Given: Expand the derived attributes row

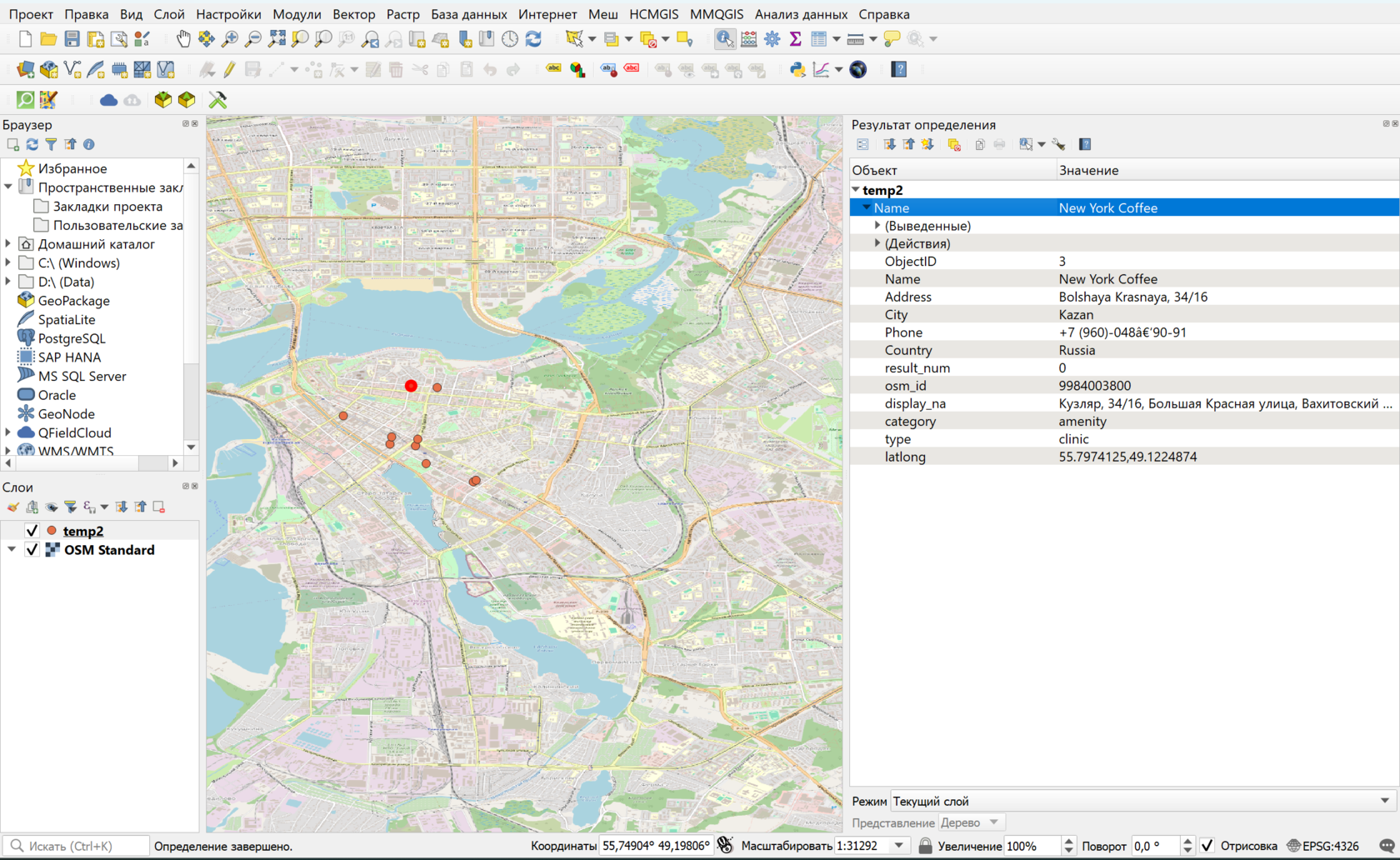Looking at the screenshot, I should [877, 226].
